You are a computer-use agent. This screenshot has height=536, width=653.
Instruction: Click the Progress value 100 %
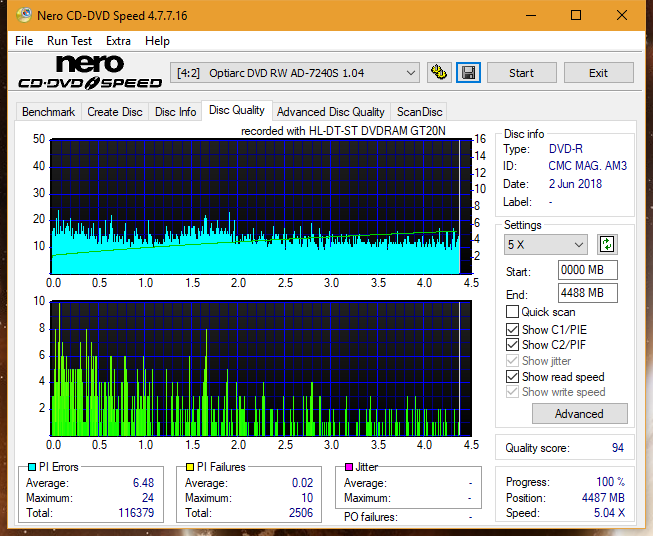[x=611, y=482]
